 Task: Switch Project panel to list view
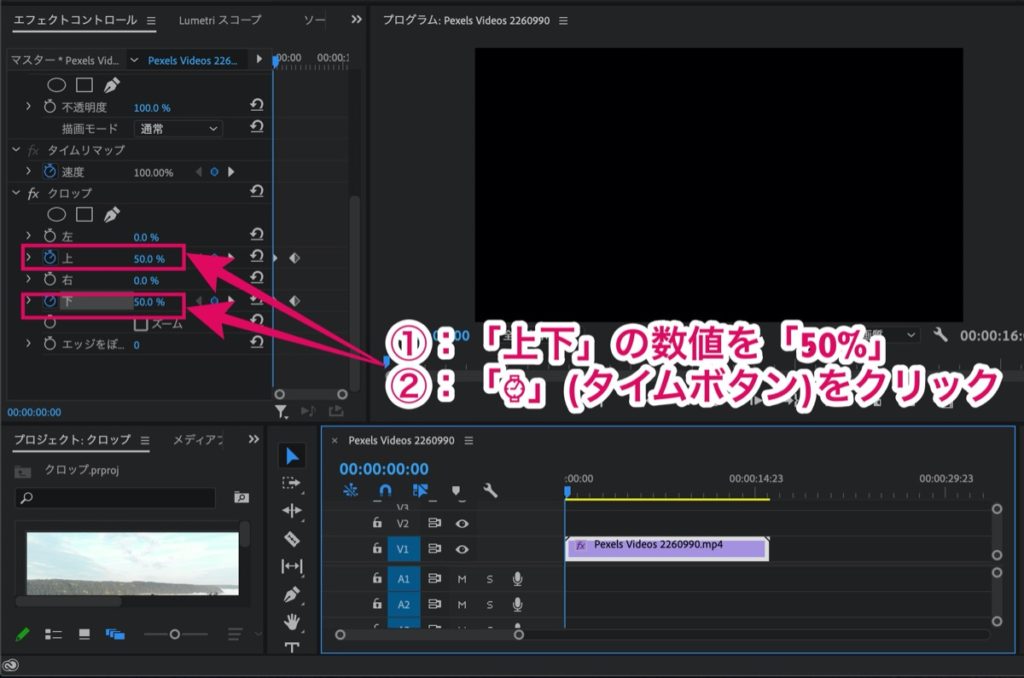tap(53, 634)
